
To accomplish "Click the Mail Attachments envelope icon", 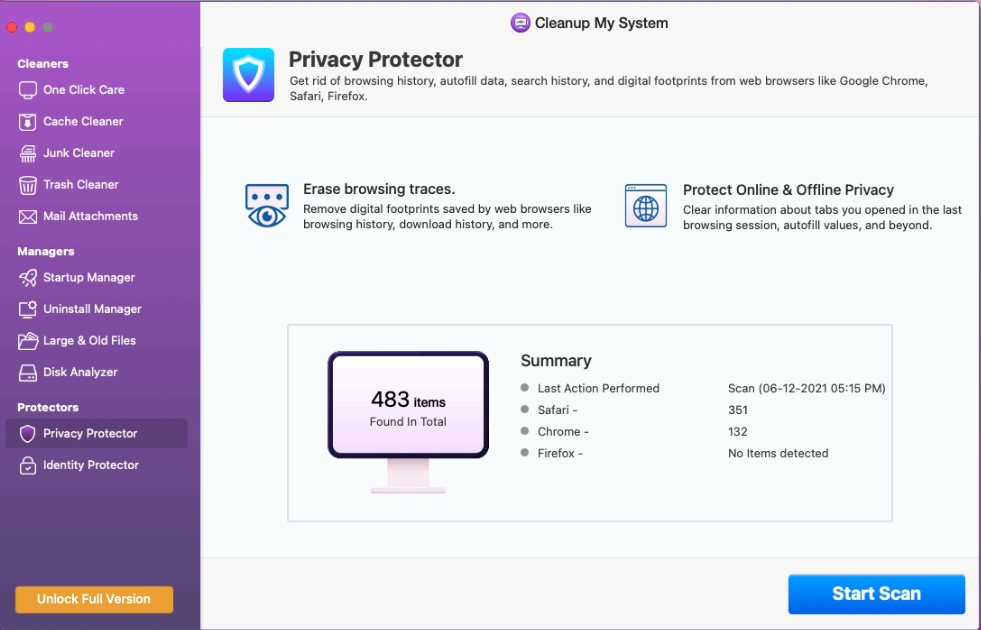I will [28, 216].
